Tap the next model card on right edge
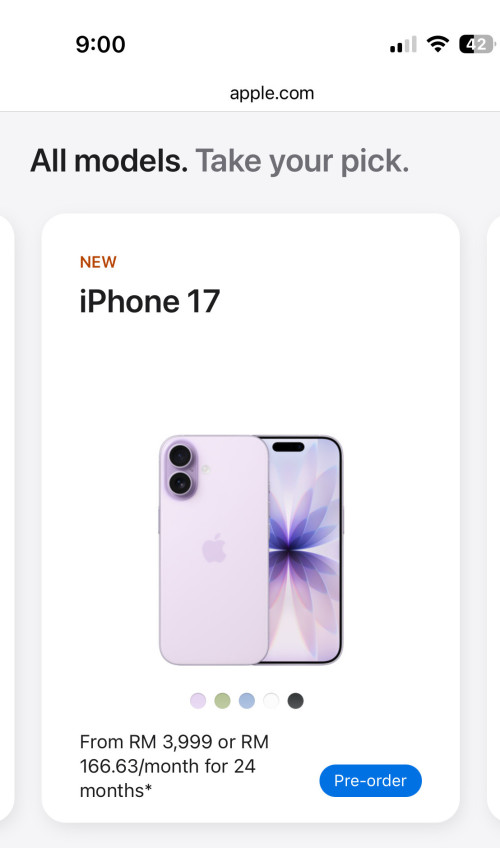 [494, 518]
